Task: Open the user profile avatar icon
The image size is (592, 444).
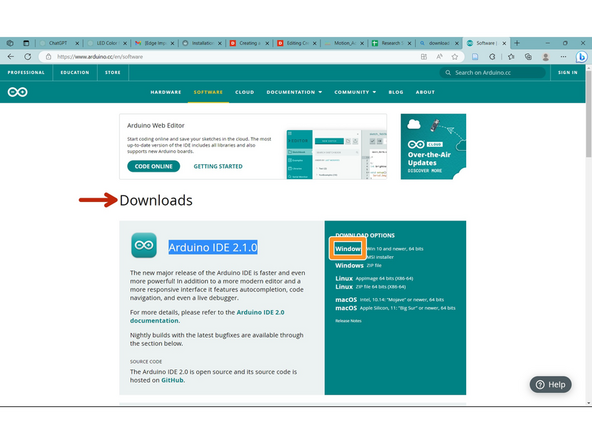Action: 546,57
